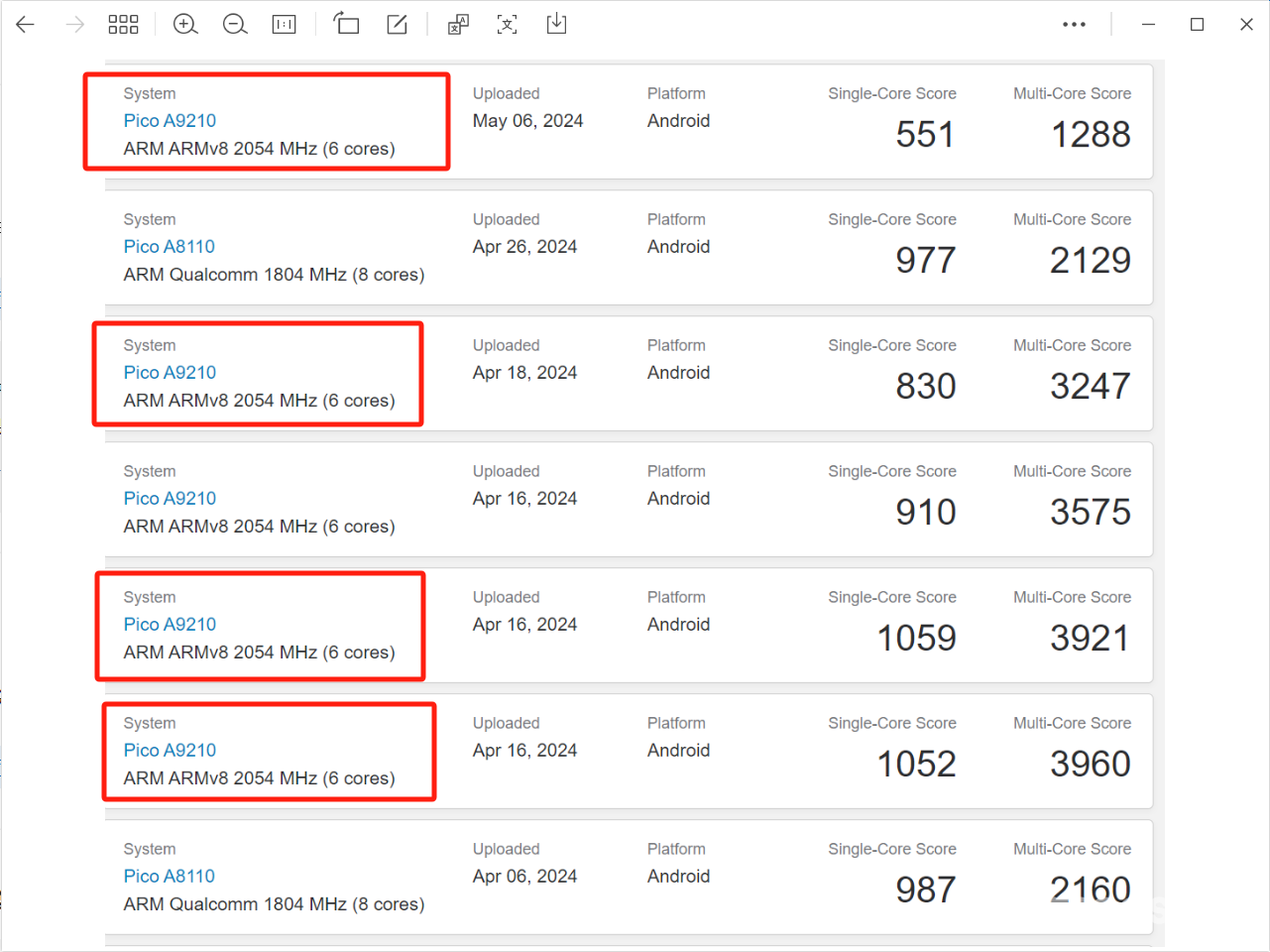Screen dimensions: 1270x952
Task: Extract text from the image (OCR)
Action: (508, 25)
